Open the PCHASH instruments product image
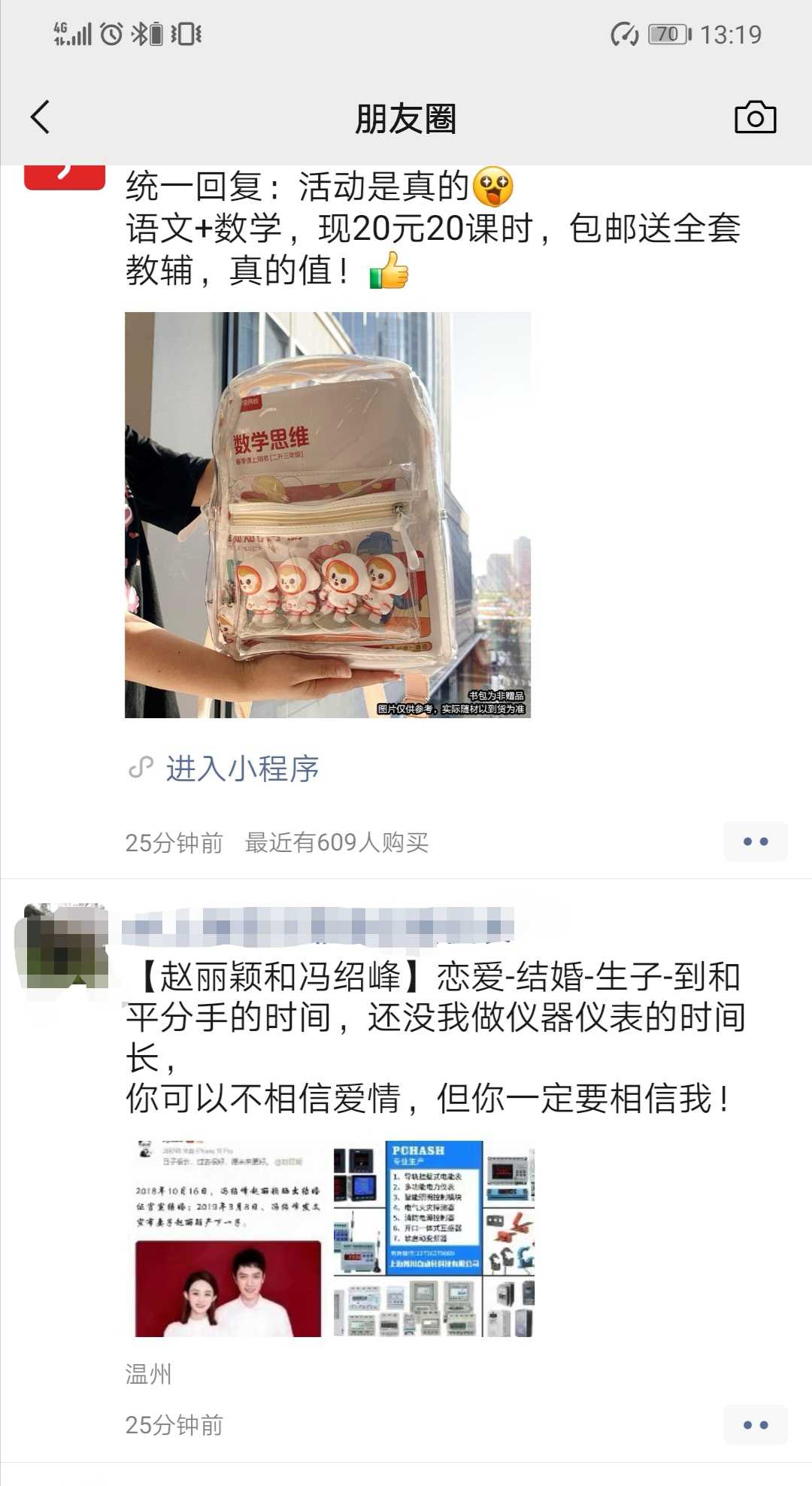Screen dimensions: 812x1486 434,1239
